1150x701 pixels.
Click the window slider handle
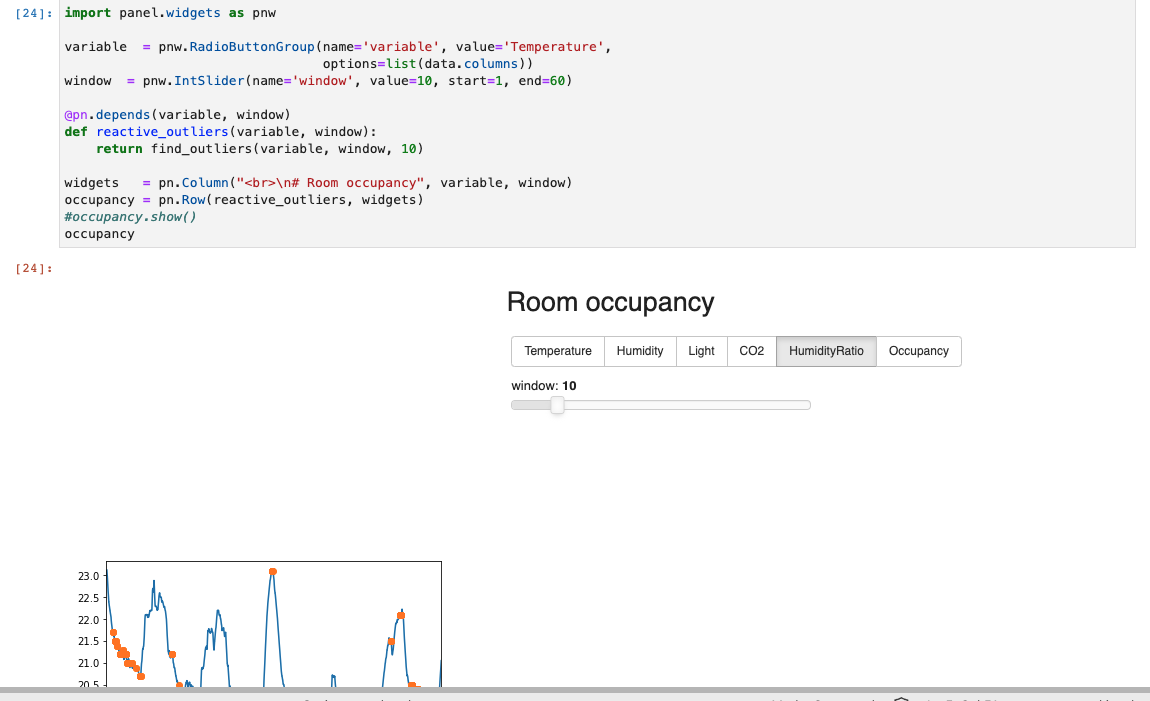coord(557,404)
